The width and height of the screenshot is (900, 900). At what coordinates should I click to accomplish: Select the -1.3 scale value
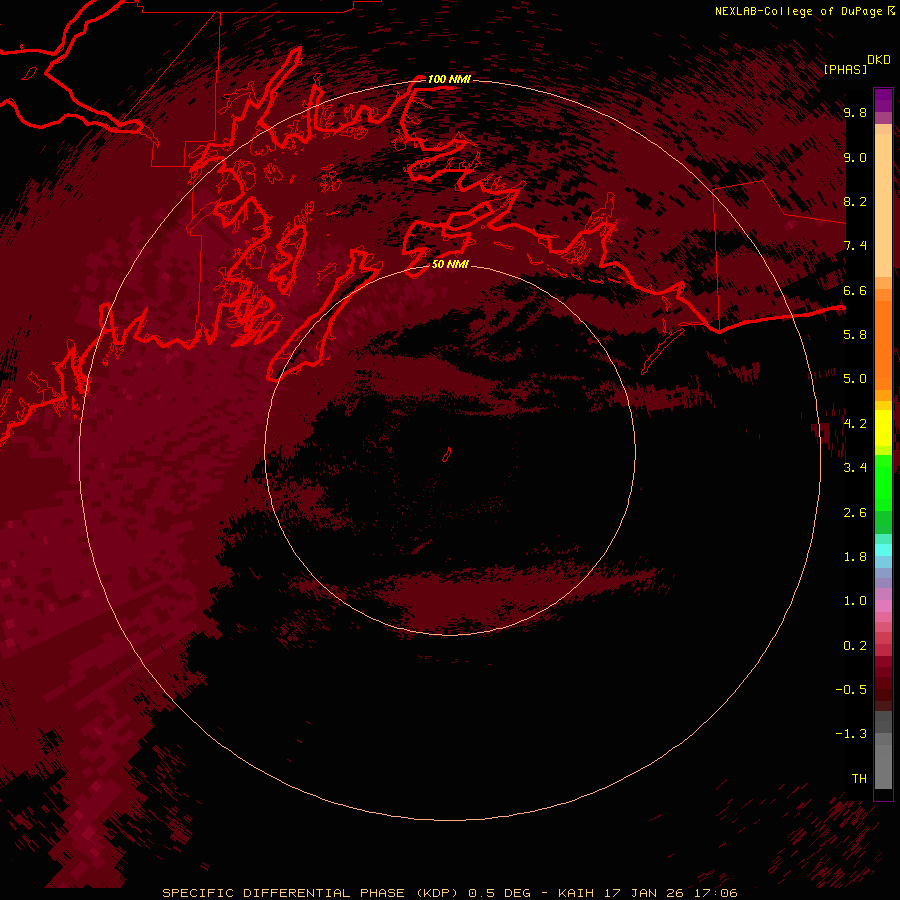coord(851,734)
